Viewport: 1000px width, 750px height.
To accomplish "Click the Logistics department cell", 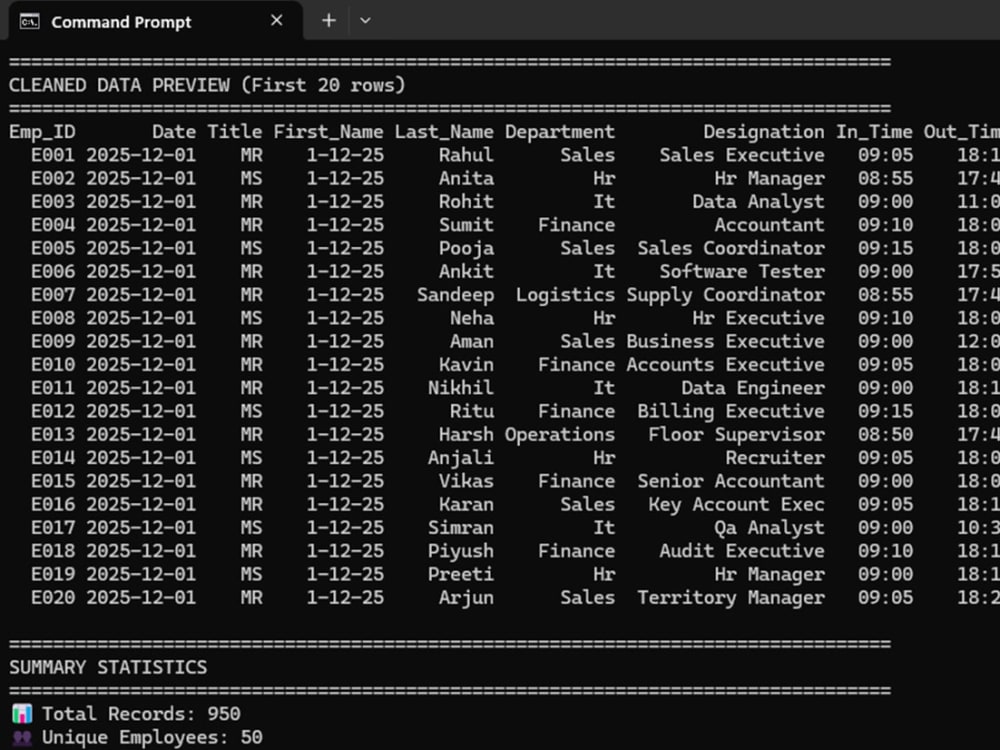I will click(x=566, y=295).
